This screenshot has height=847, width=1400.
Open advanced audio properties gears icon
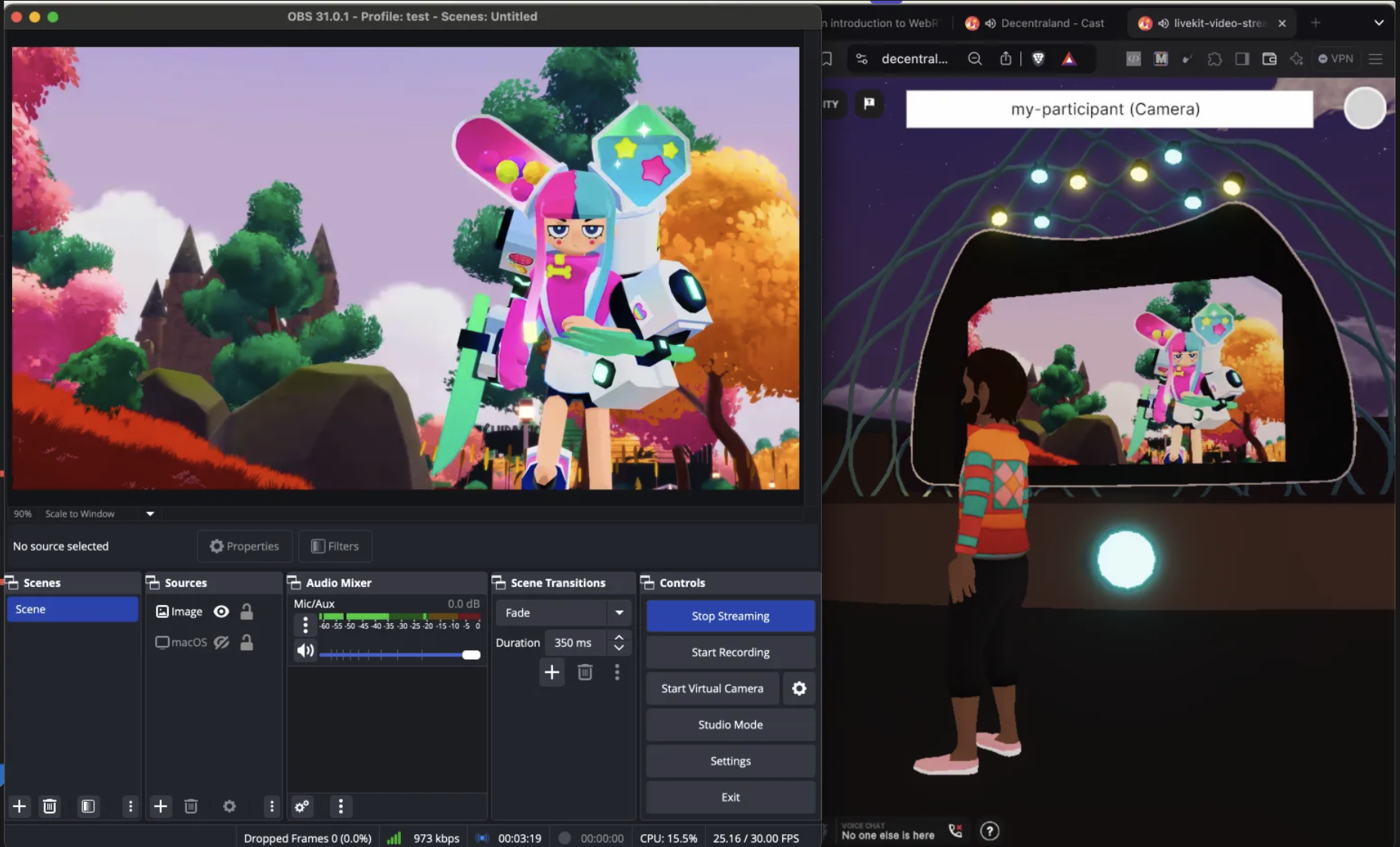302,806
